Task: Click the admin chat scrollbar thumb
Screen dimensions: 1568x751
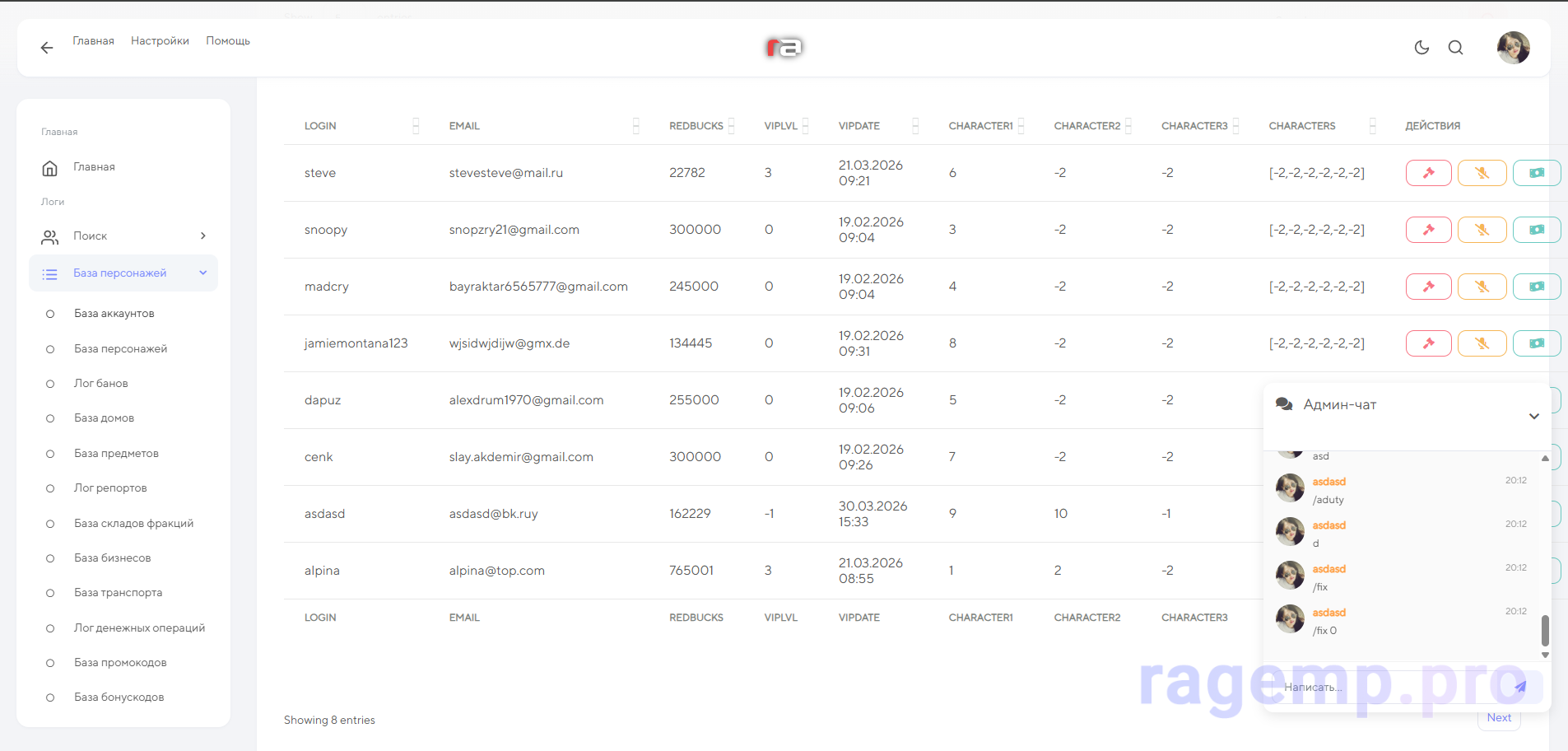Action: [1545, 631]
